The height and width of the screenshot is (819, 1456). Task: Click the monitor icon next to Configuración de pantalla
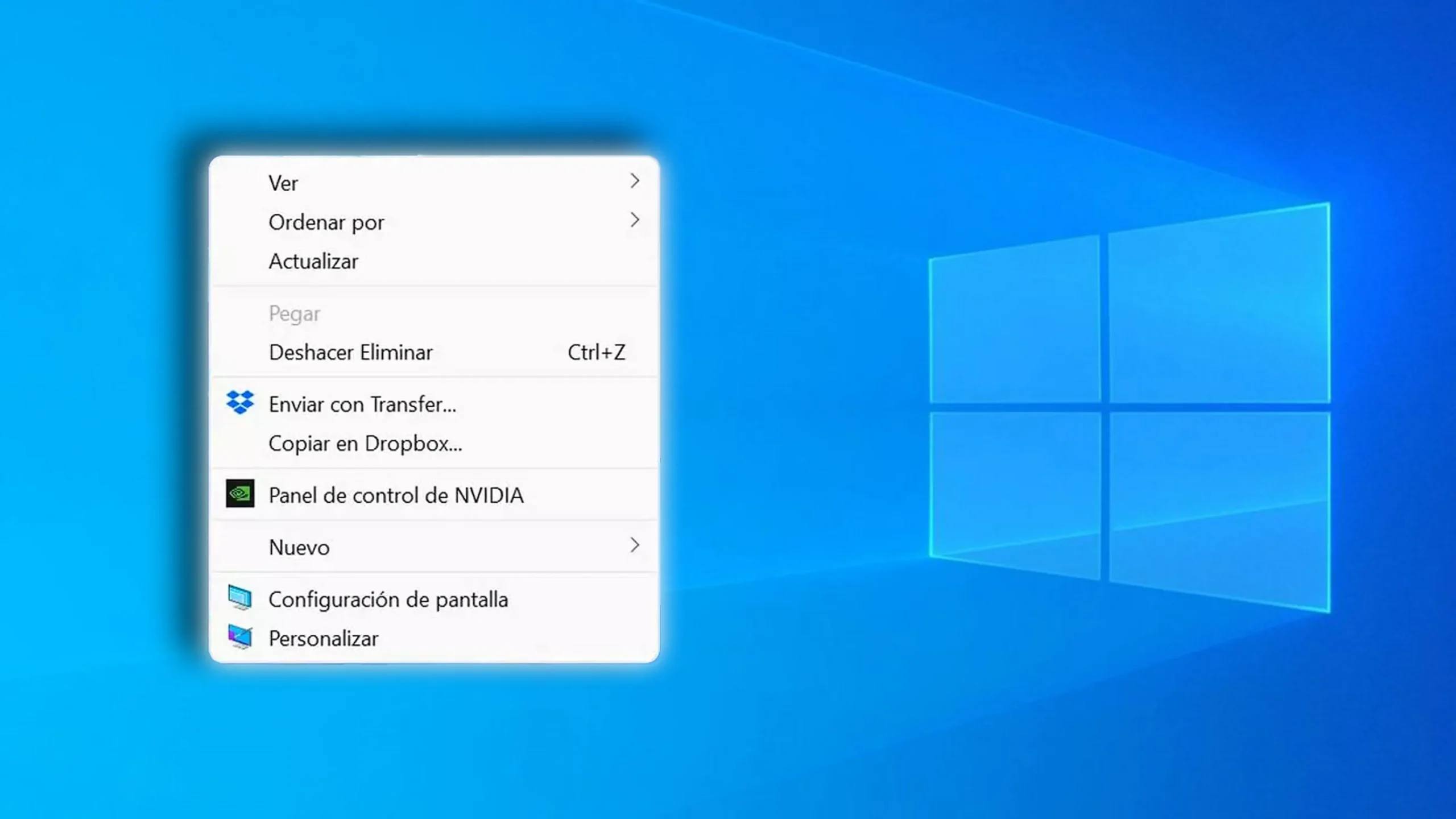(x=241, y=598)
